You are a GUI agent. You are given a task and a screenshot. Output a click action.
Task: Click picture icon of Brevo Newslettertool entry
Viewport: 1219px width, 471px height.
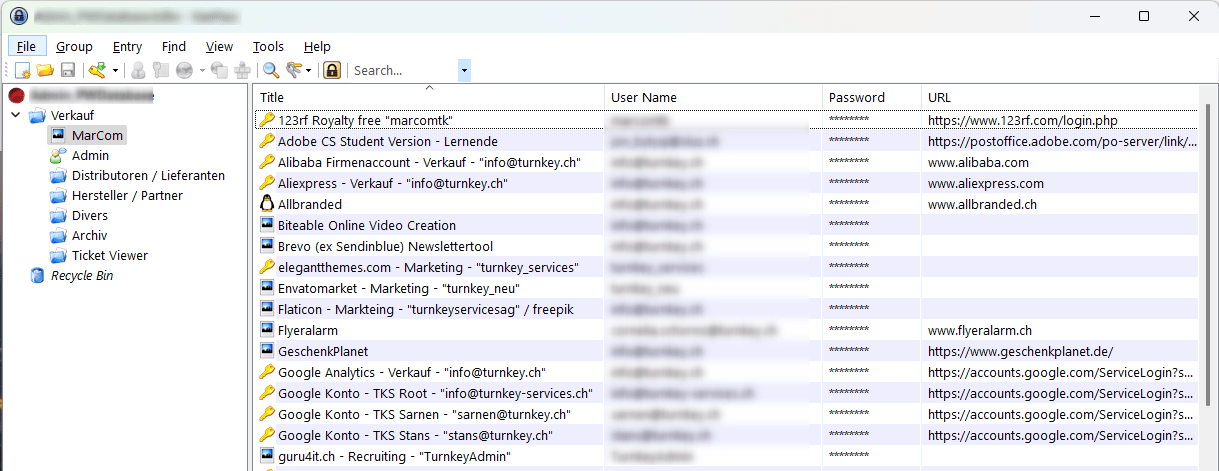266,246
